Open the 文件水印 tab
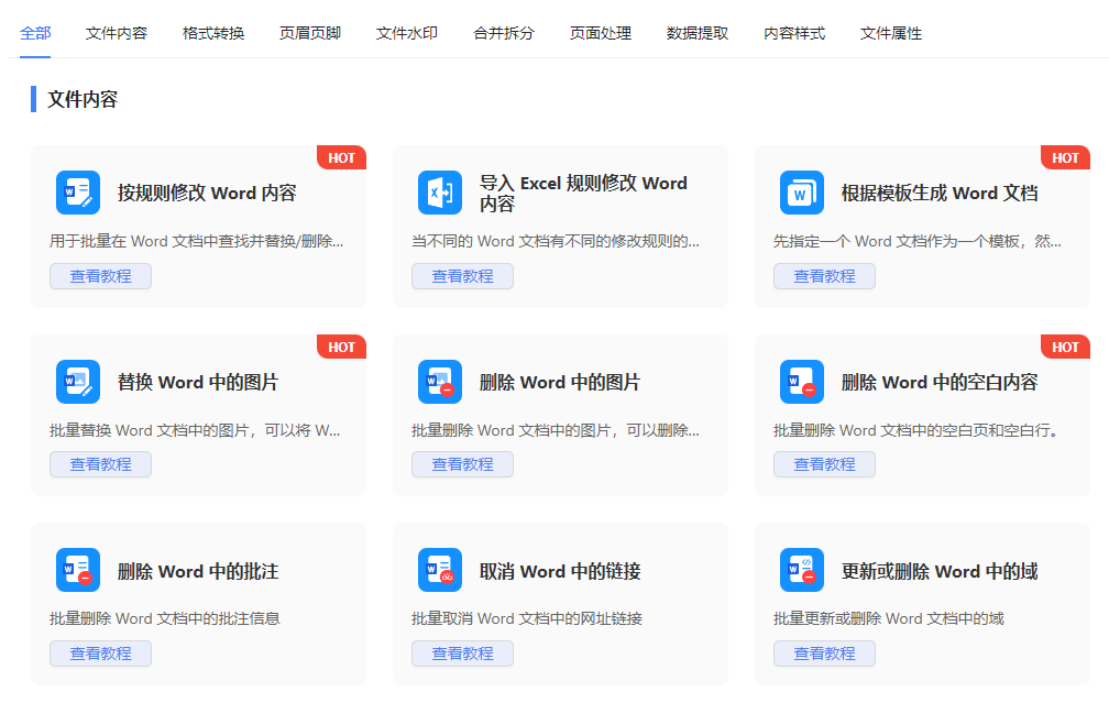This screenshot has width=1109, height=711. click(407, 33)
